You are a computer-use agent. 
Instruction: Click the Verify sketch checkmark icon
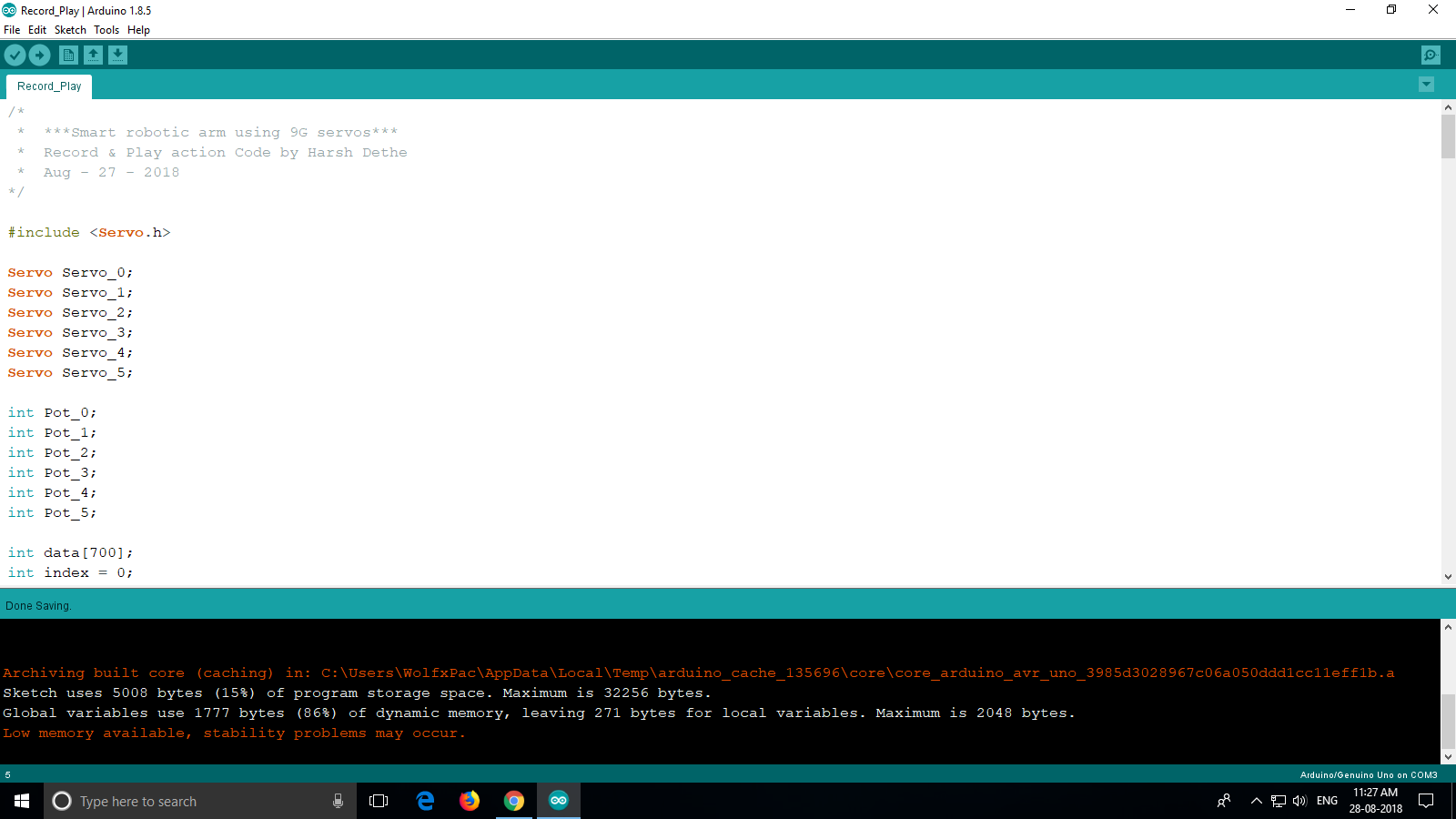[15, 55]
